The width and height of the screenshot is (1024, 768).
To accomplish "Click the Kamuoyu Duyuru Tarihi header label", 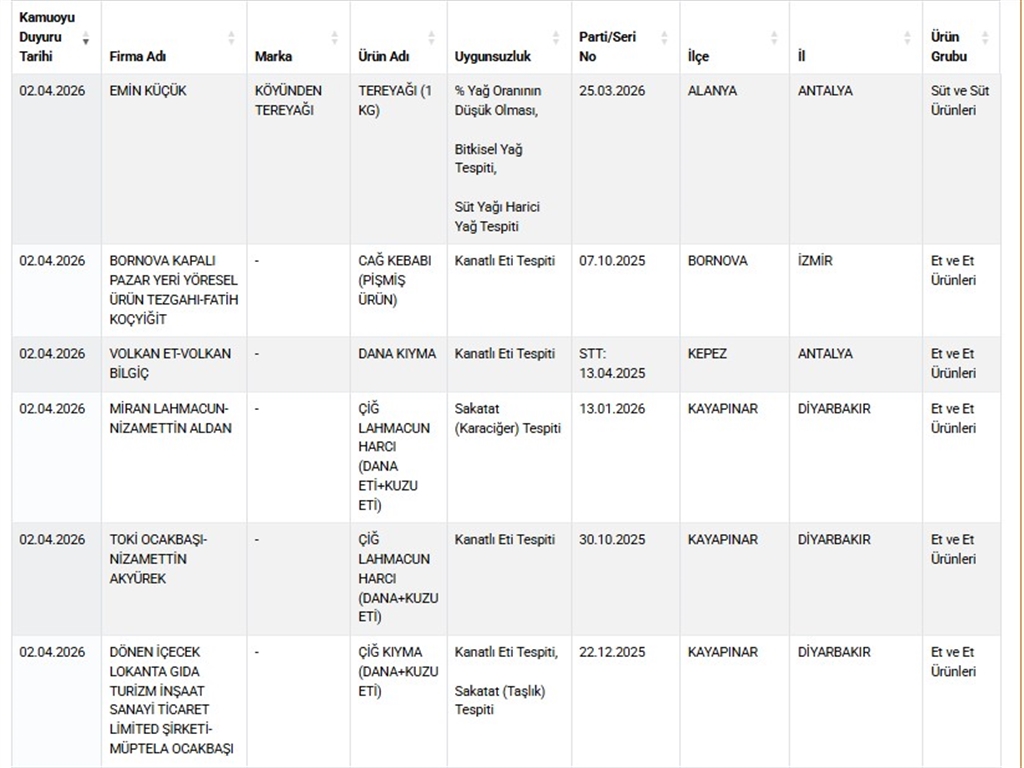I will [47, 37].
